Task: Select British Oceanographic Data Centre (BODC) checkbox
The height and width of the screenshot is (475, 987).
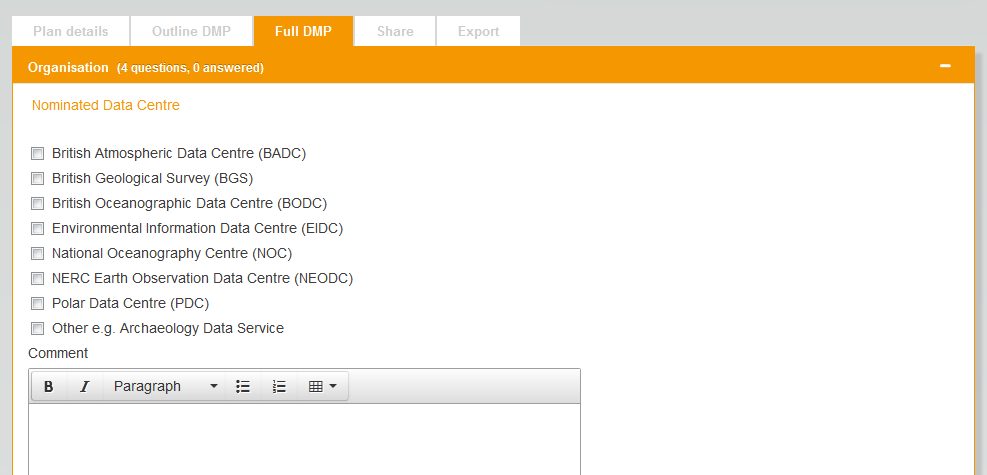Action: coord(38,204)
